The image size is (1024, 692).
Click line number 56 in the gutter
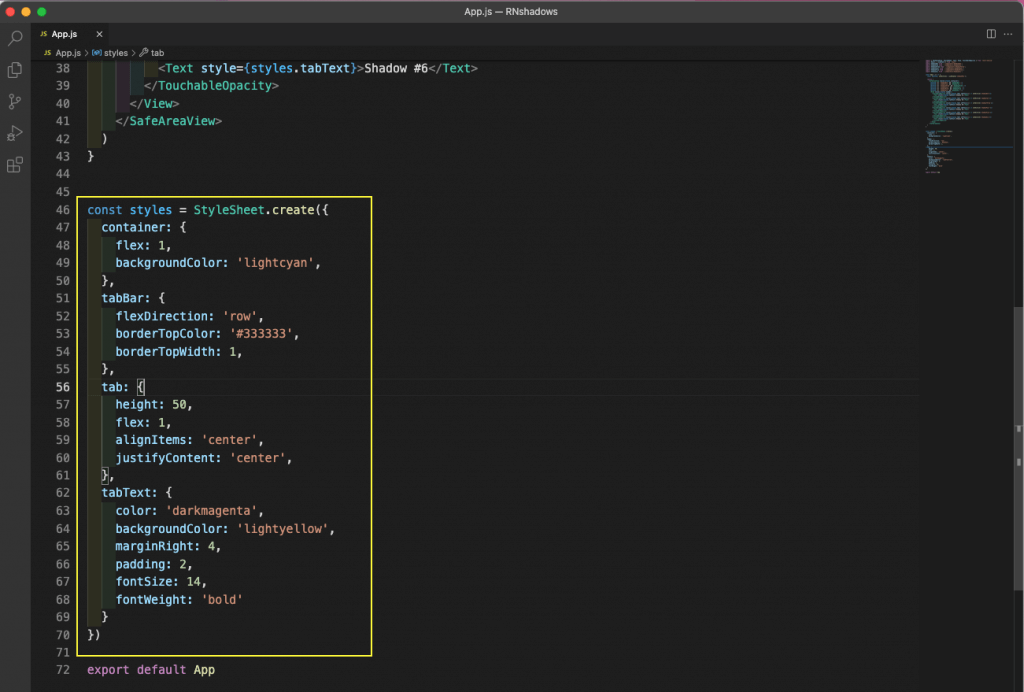[62, 386]
